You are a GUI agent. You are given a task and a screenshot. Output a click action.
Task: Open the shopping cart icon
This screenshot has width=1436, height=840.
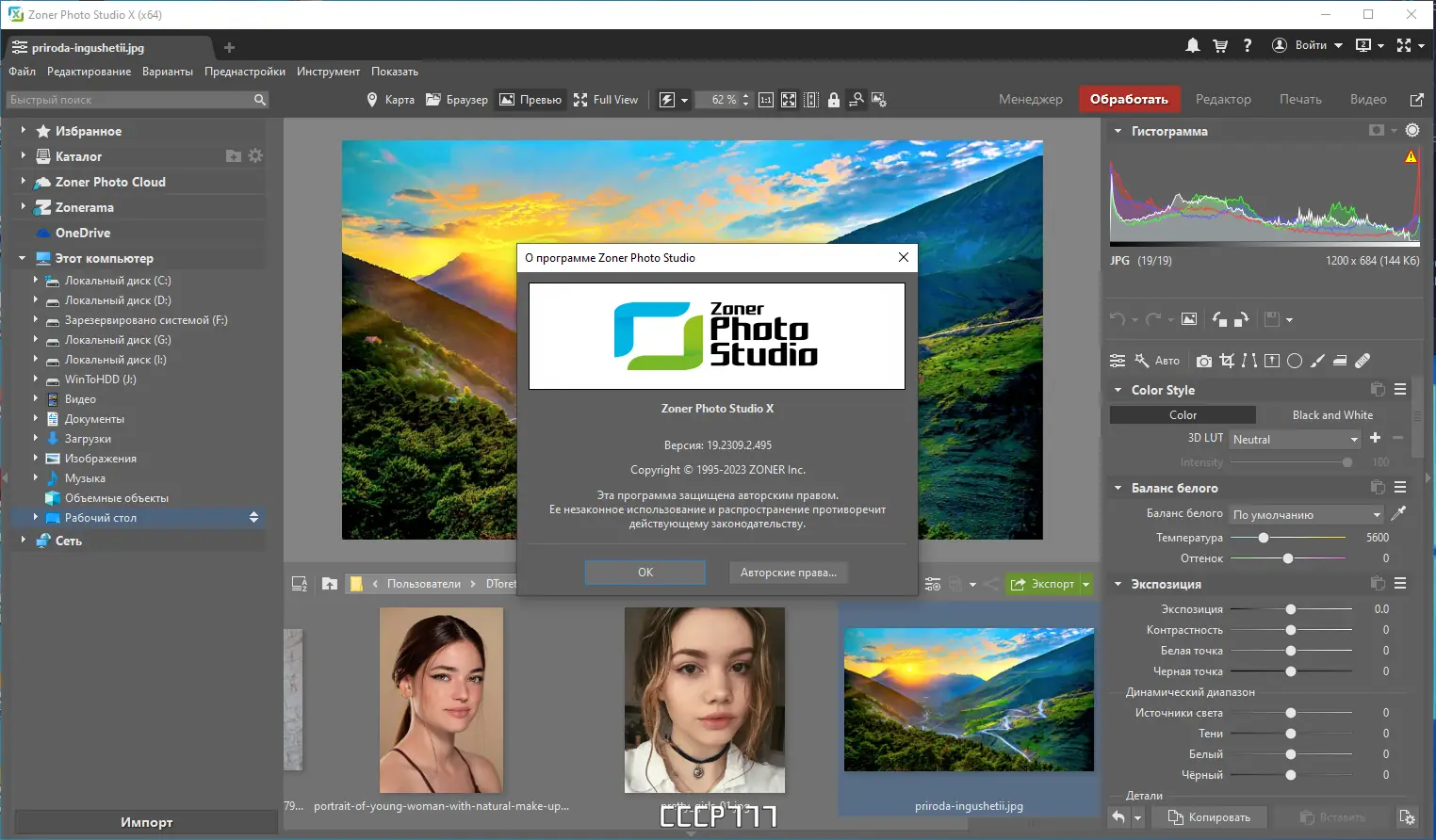pyautogui.click(x=1220, y=45)
